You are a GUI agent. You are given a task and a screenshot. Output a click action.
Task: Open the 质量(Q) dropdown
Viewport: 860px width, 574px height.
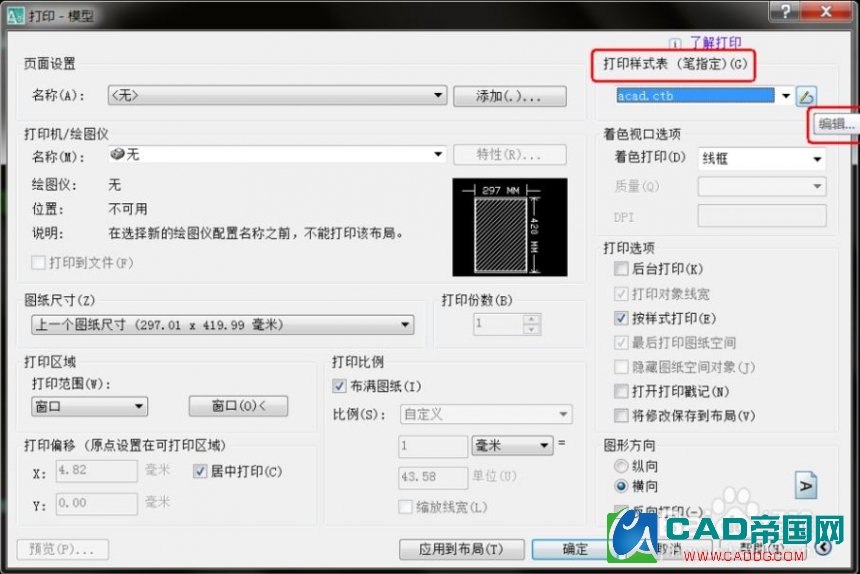click(762, 186)
